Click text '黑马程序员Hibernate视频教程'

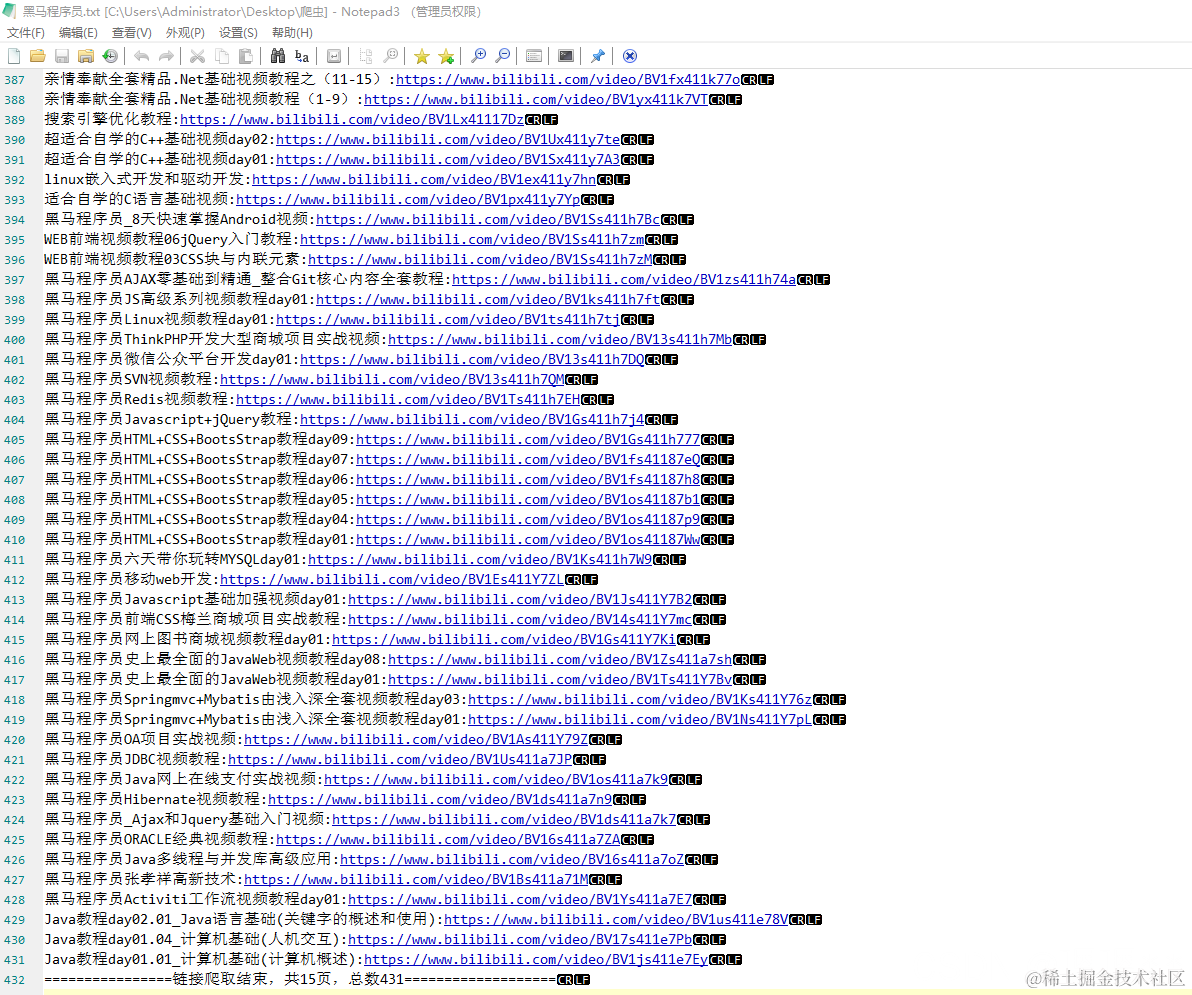154,799
